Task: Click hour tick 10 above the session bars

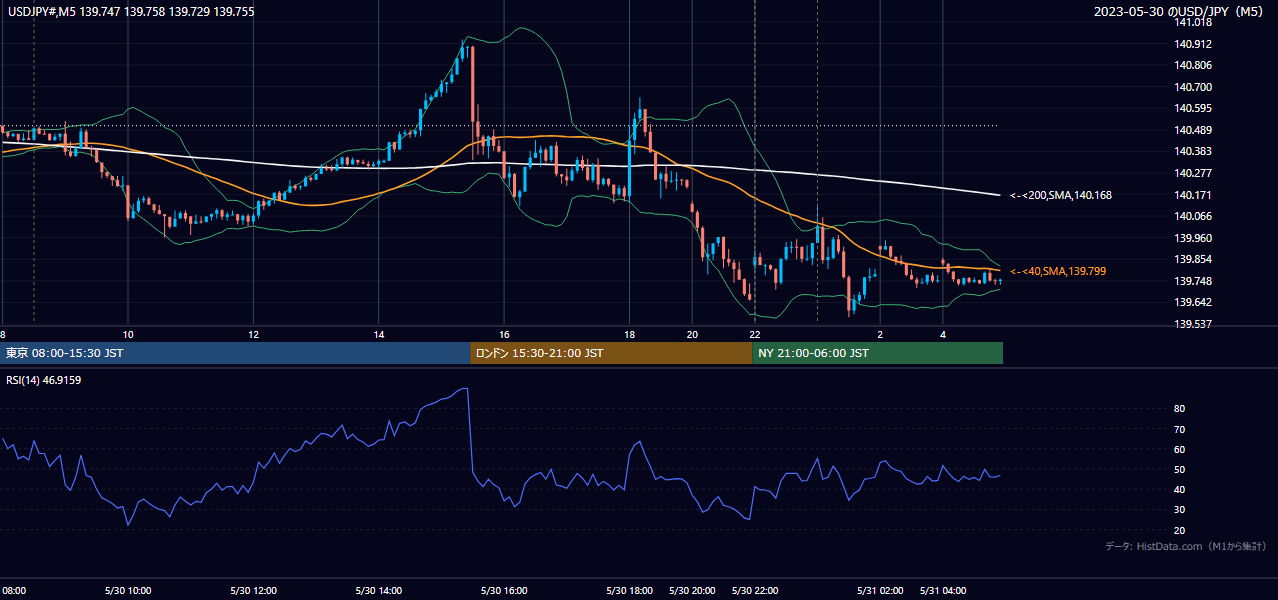Action: 127,334
